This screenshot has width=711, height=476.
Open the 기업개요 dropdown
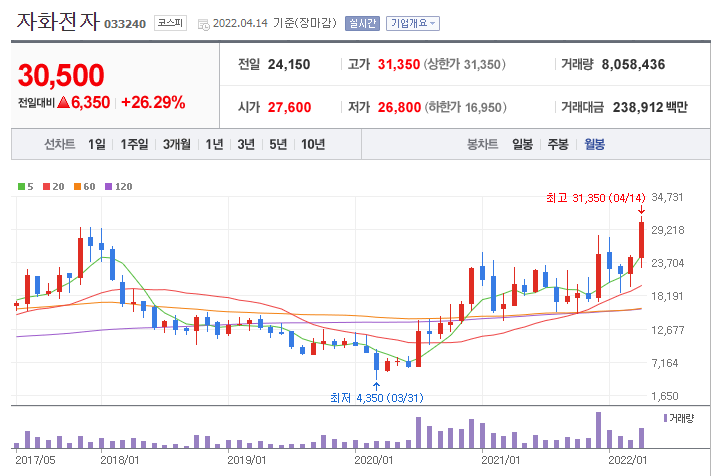coord(413,23)
